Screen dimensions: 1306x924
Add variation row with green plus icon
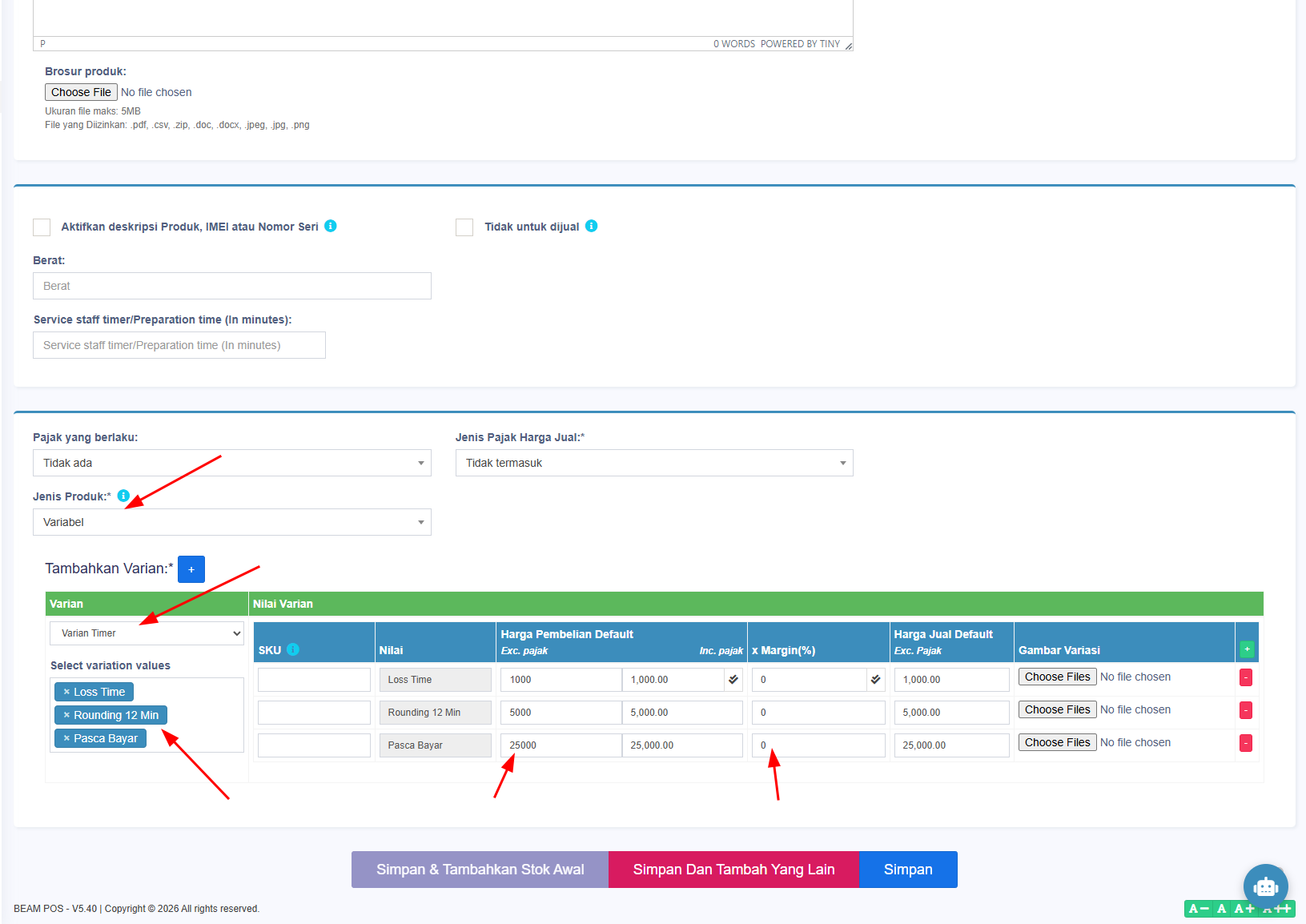[x=1247, y=649]
